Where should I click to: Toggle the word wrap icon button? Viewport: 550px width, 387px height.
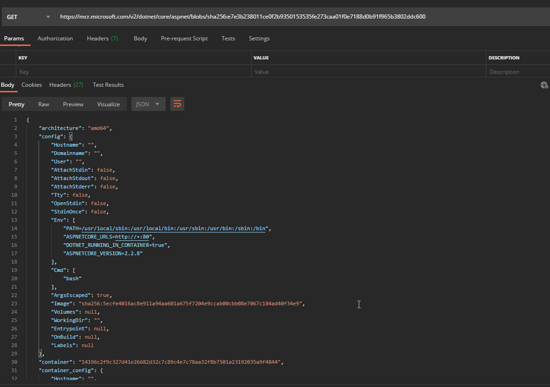click(x=177, y=104)
